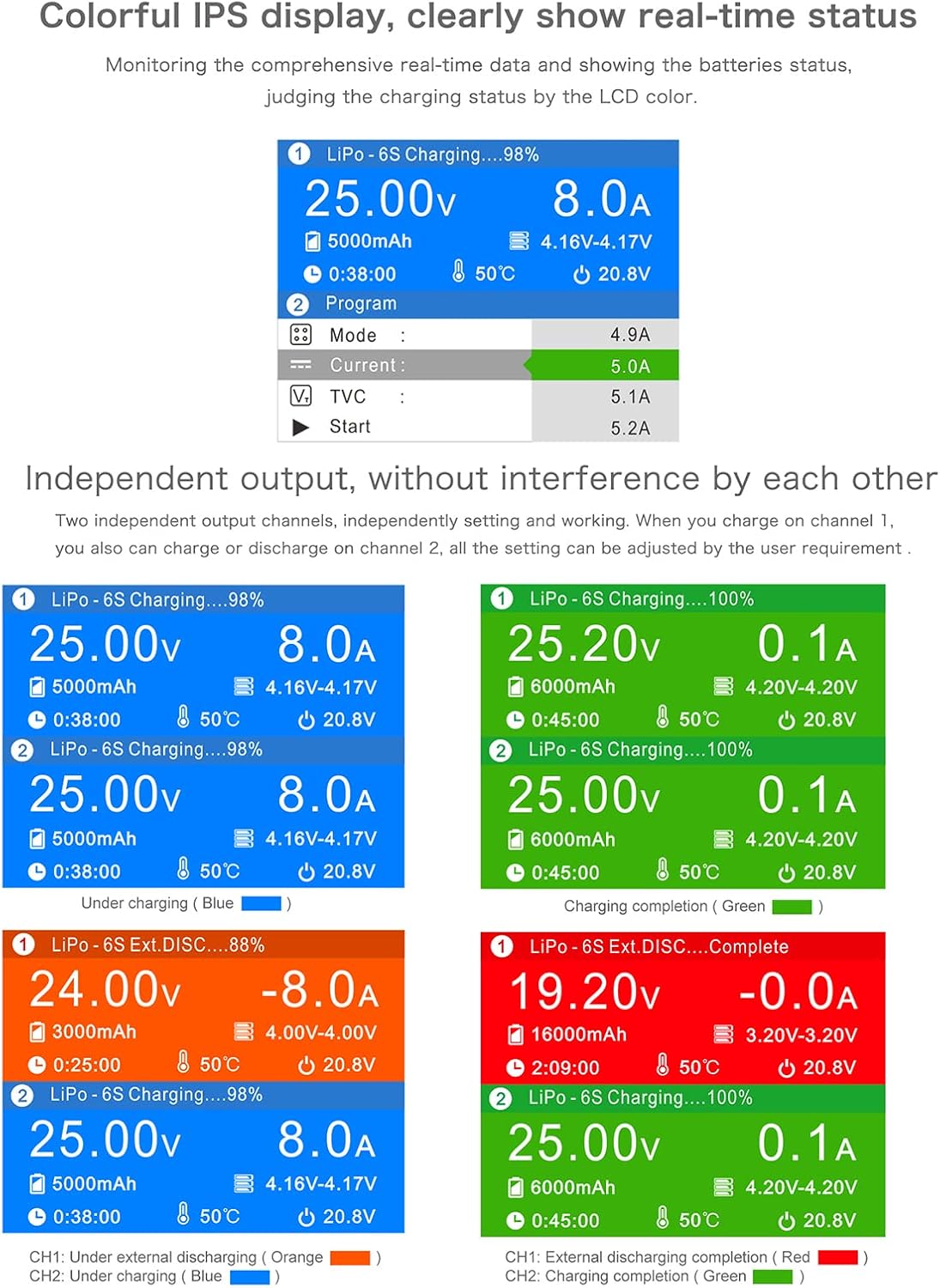Click the cell icon beside 4.00V-4.00V
Image resolution: width=940 pixels, height=1288 pixels.
pyautogui.click(x=245, y=1031)
